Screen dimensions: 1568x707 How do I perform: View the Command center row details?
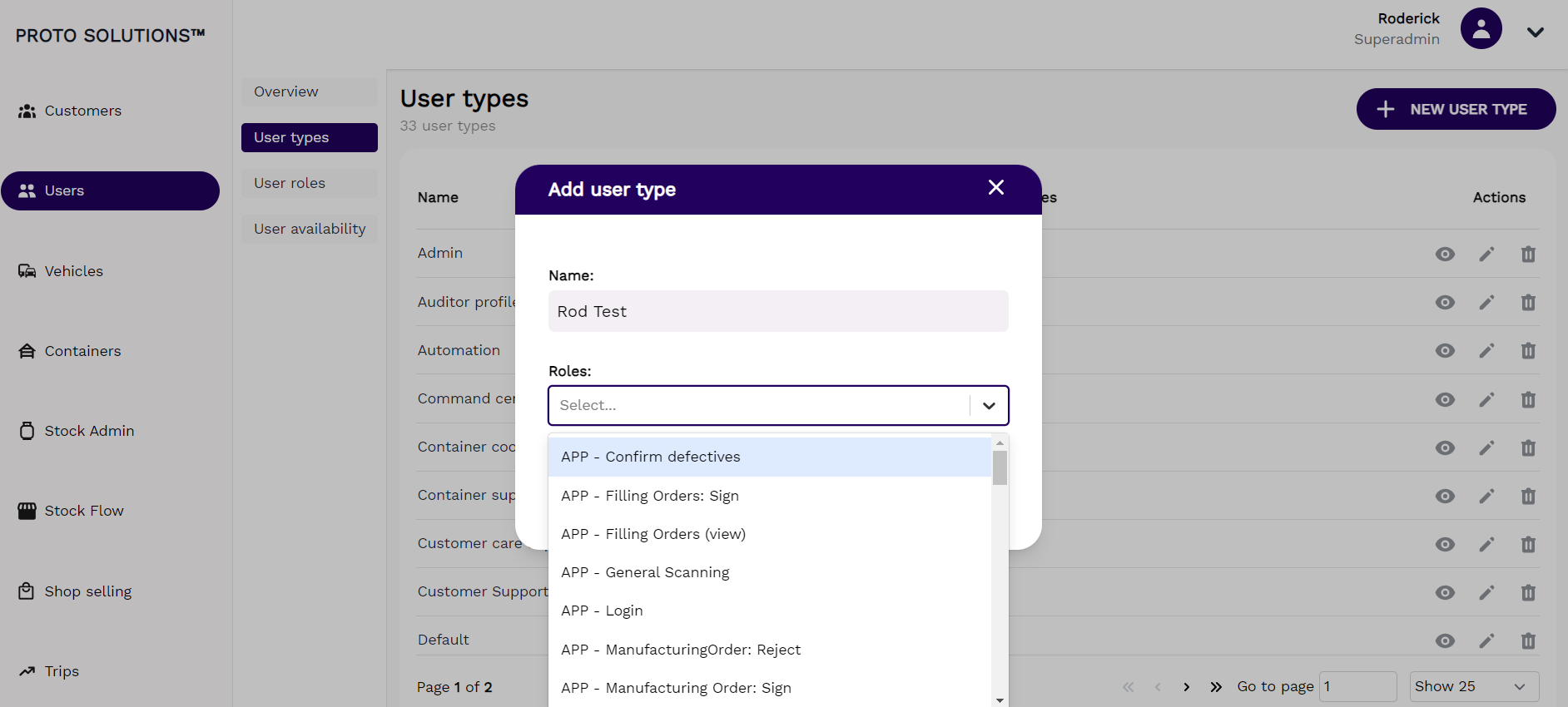pos(1445,399)
